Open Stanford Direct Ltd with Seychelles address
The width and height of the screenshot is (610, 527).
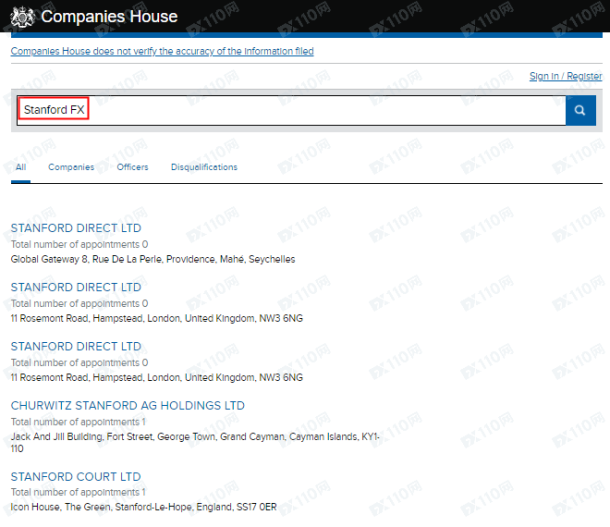point(76,228)
